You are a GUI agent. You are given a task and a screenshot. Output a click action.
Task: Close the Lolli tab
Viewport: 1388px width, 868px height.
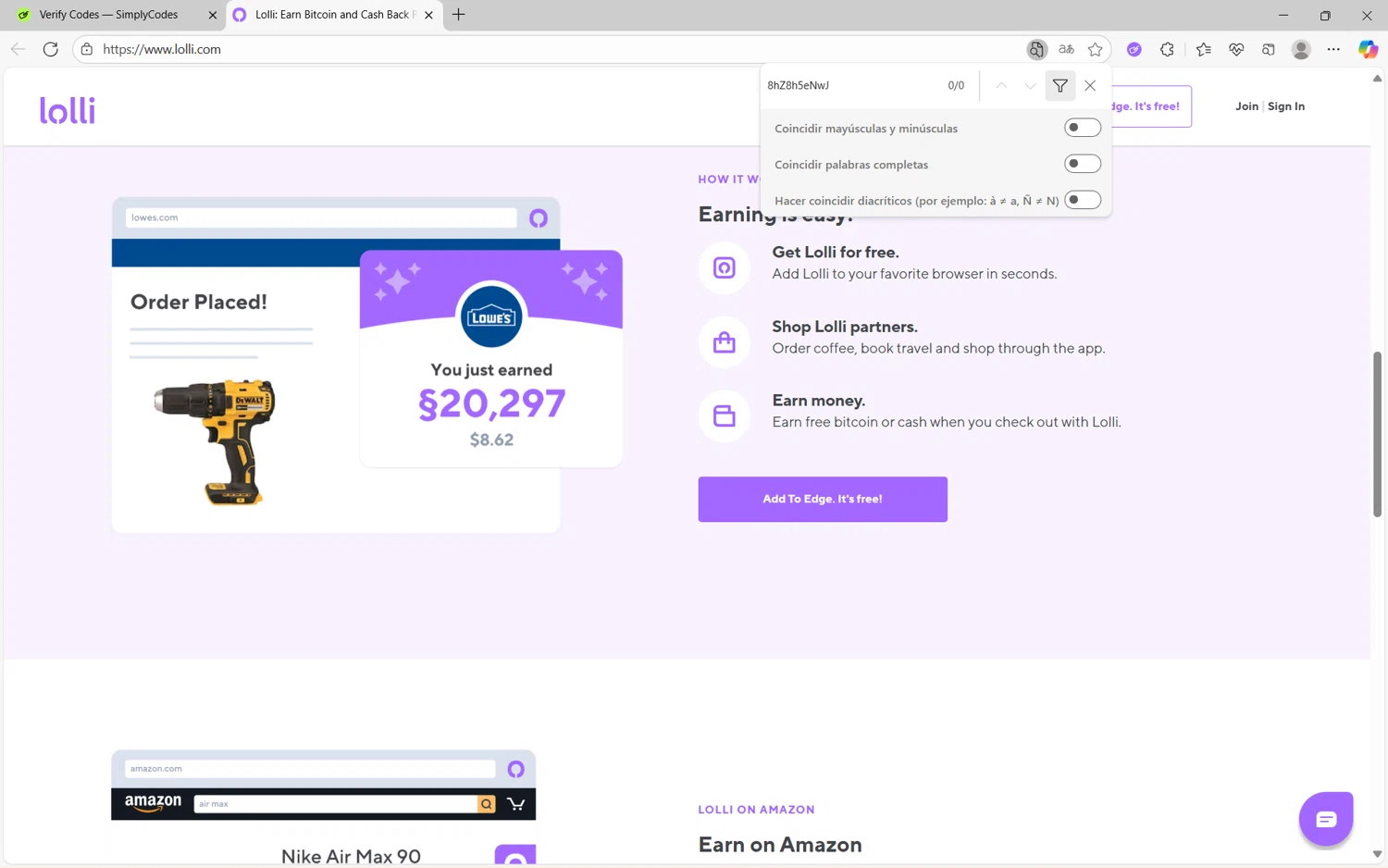point(428,15)
